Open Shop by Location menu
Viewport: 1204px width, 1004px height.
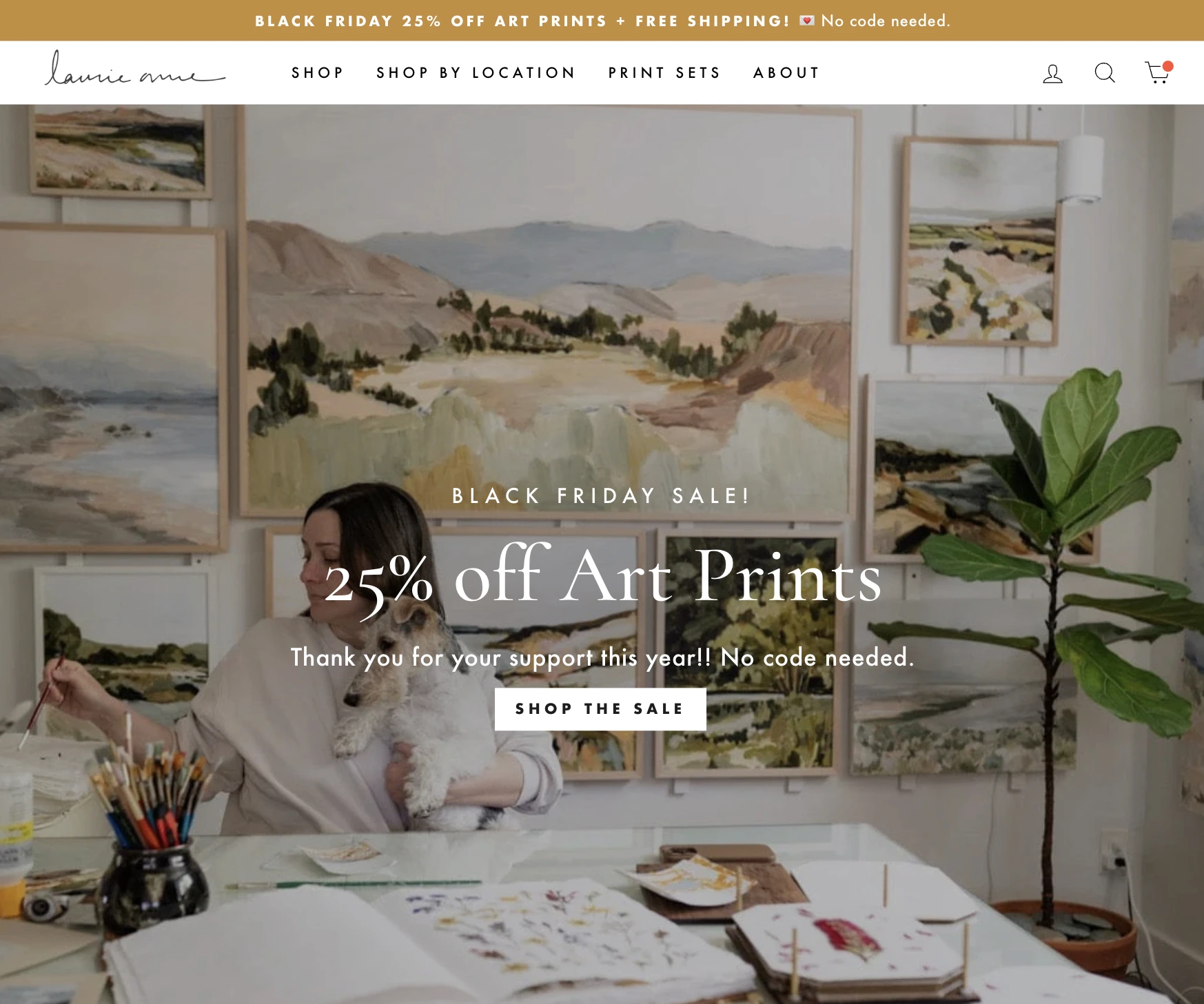click(476, 73)
